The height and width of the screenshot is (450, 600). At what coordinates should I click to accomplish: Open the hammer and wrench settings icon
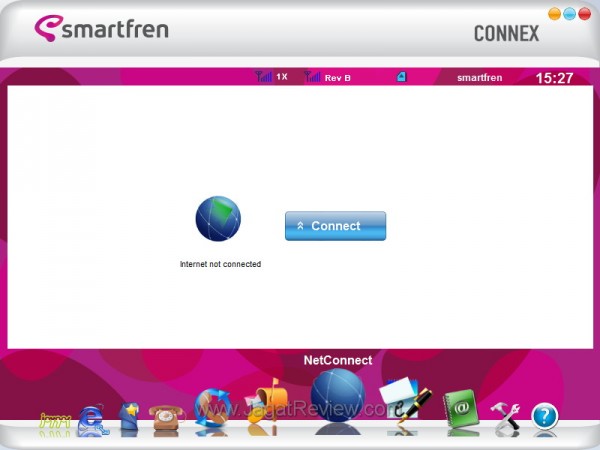click(505, 416)
